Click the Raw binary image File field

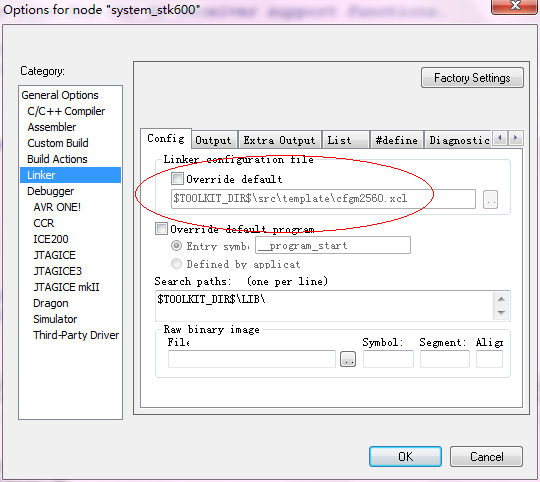point(252,359)
